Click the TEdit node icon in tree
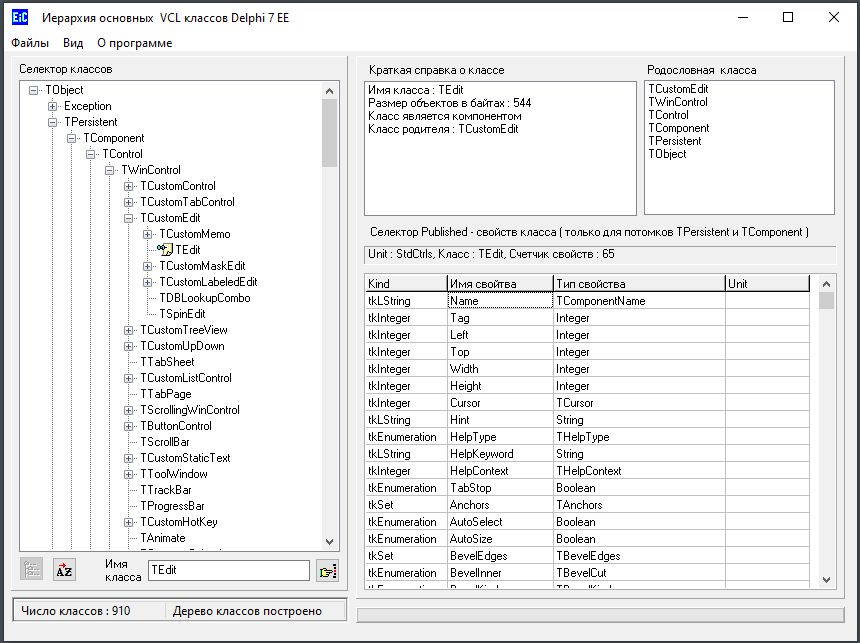Screen dimensions: 860x643 tap(166, 250)
